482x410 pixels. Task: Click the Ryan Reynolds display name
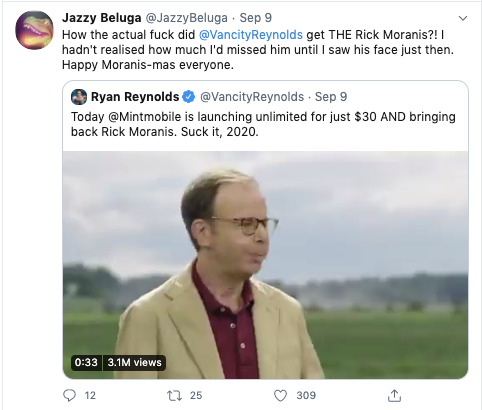pyautogui.click(x=135, y=97)
